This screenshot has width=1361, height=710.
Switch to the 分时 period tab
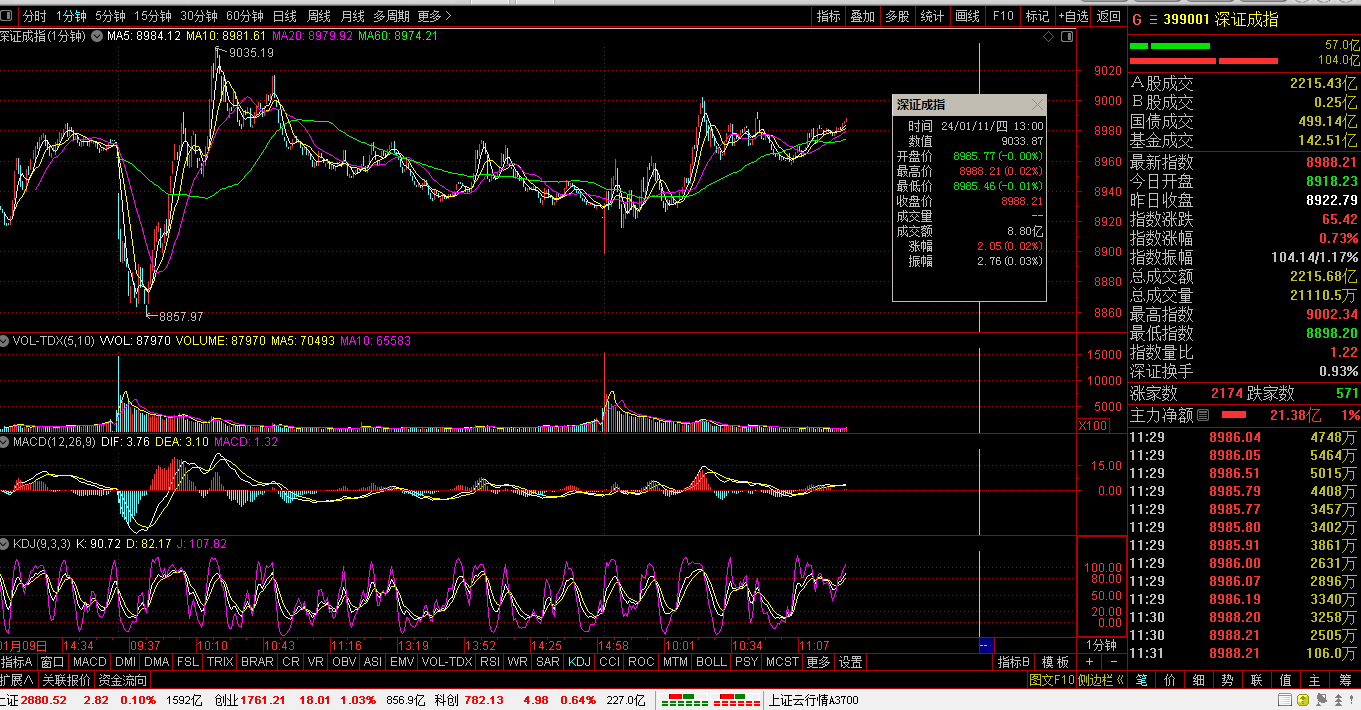35,16
